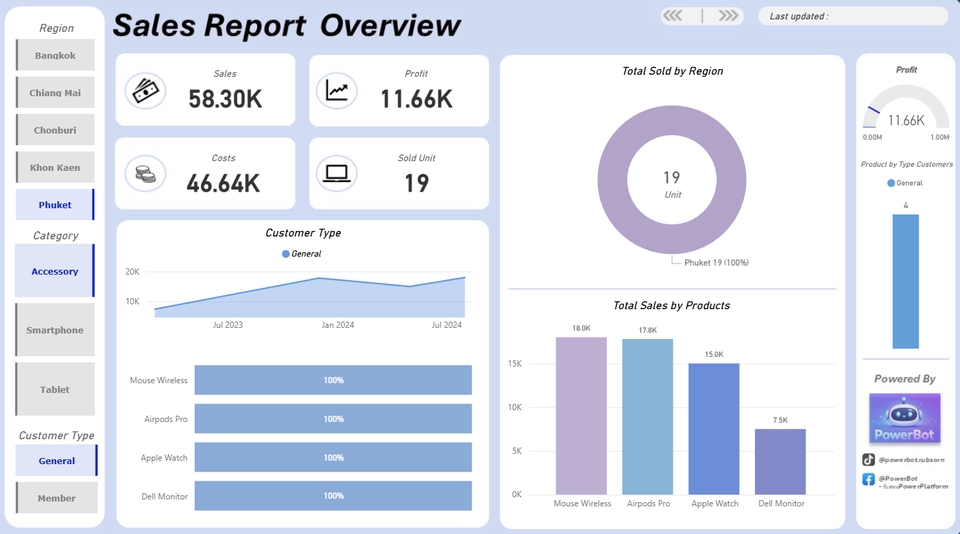The height and width of the screenshot is (534, 960).
Task: Click the 58.30K sales value
Action: (225, 99)
